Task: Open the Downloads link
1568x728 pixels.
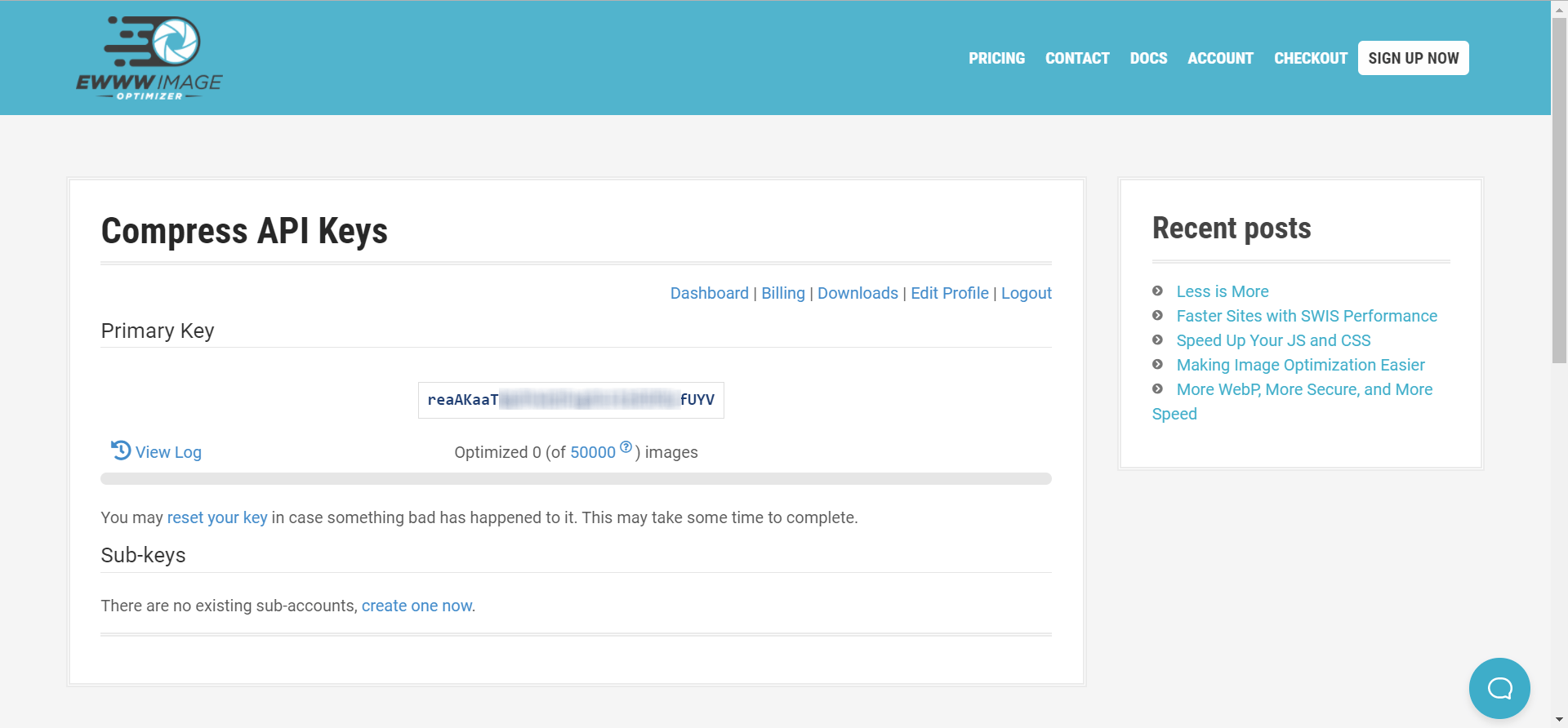Action: coord(857,293)
